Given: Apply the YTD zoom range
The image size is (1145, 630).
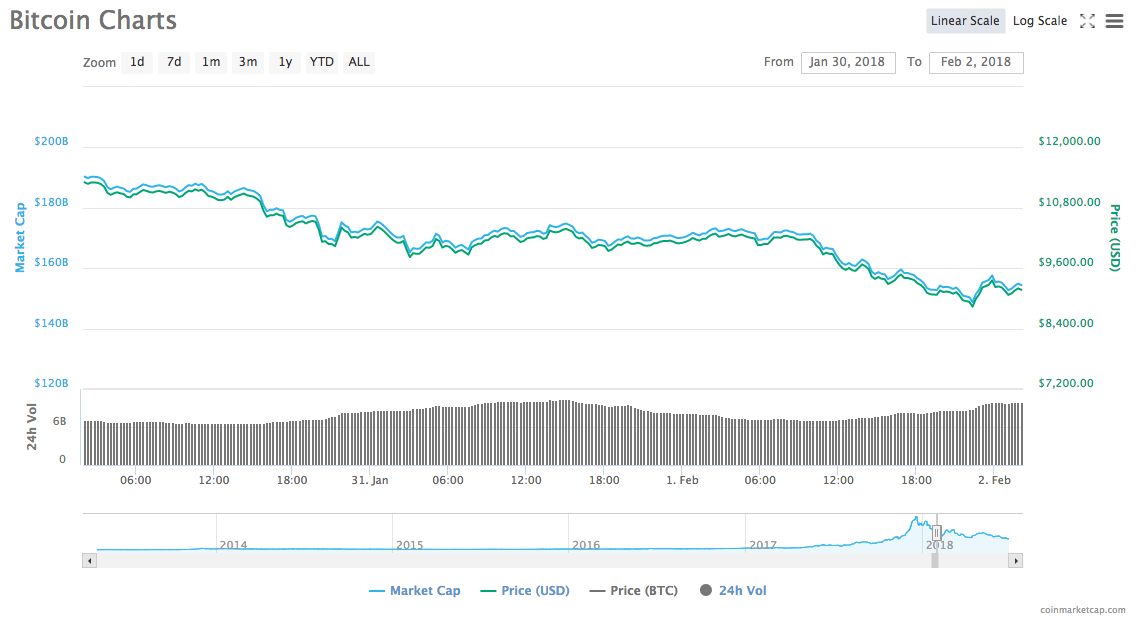Looking at the screenshot, I should tap(321, 62).
